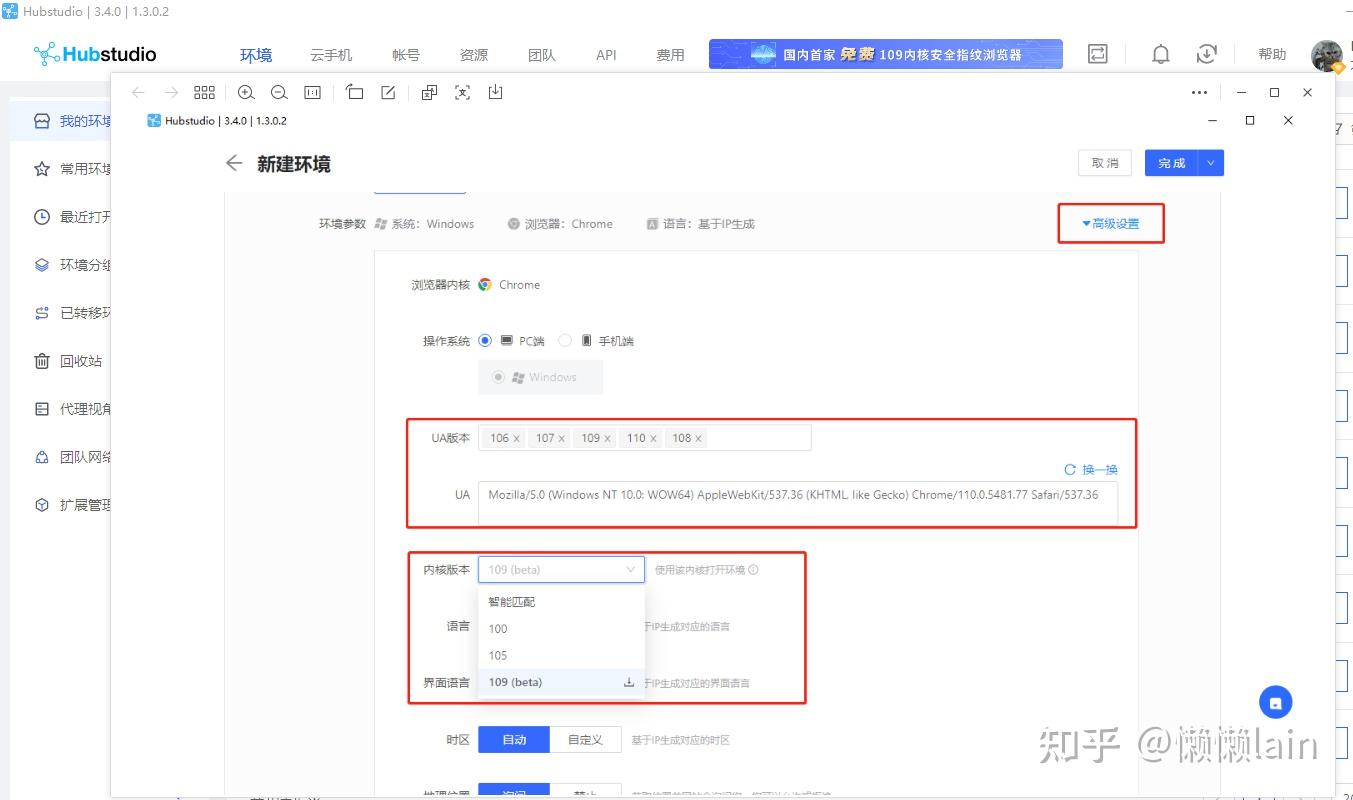The width and height of the screenshot is (1353, 800).
Task: Open the download center icon in header
Action: [1207, 54]
